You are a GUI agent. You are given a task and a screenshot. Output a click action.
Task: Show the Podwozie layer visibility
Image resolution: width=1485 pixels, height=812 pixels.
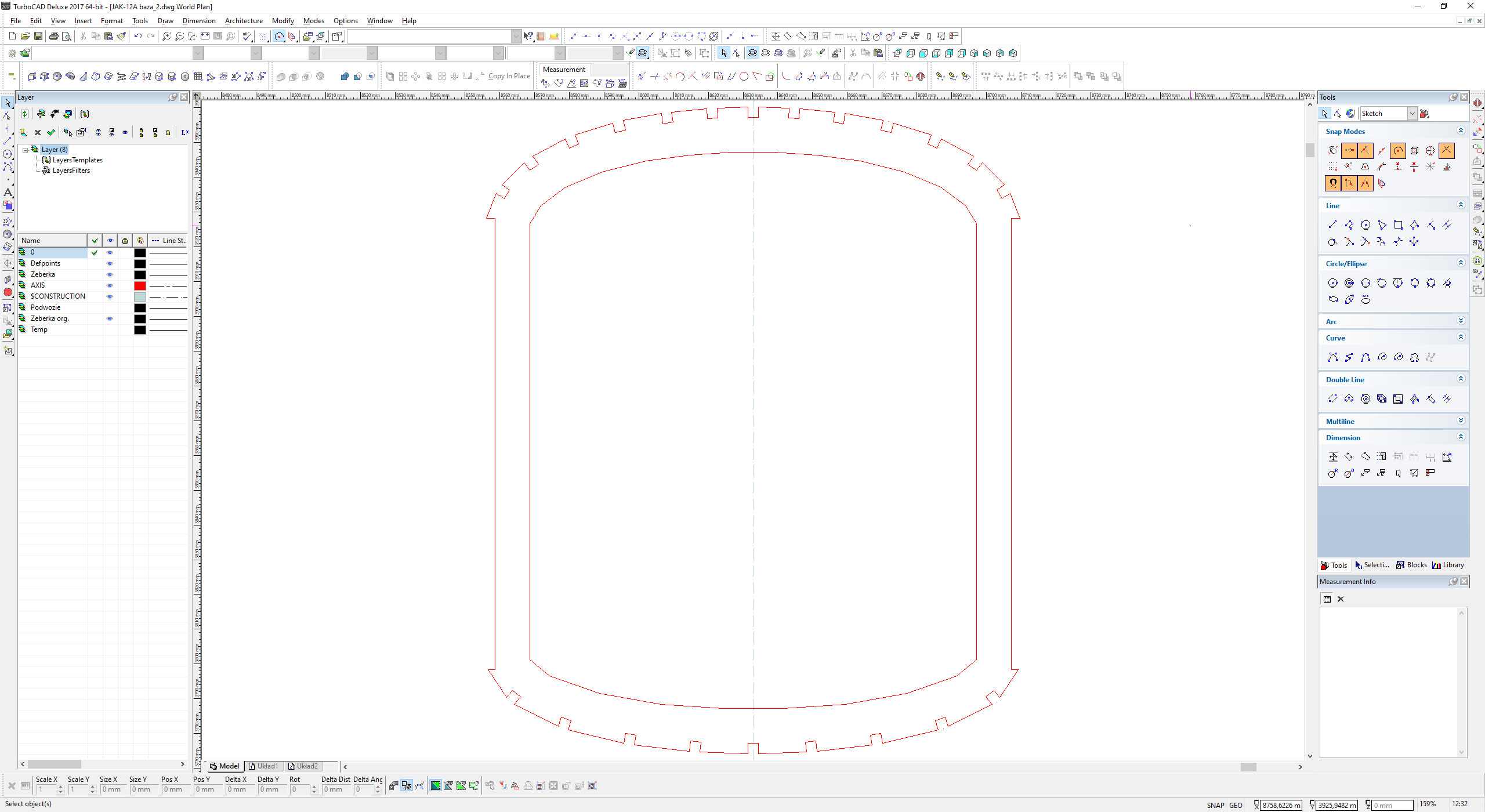point(110,307)
